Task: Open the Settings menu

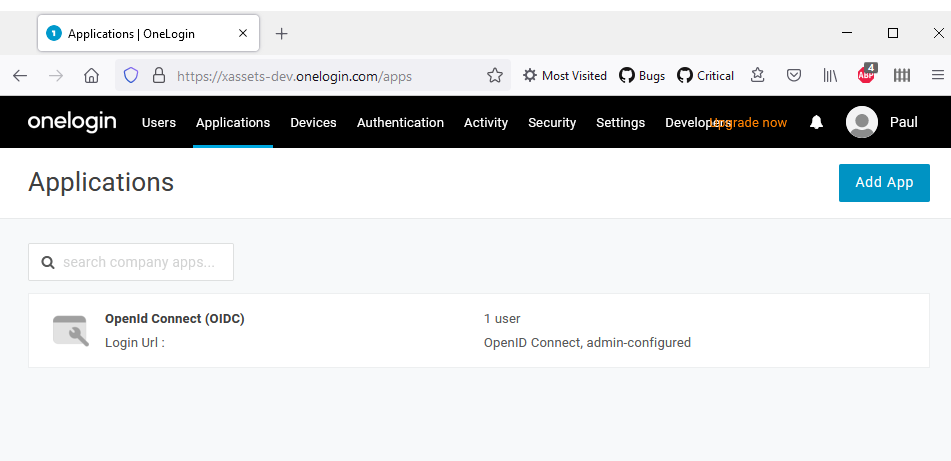Action: 620,123
